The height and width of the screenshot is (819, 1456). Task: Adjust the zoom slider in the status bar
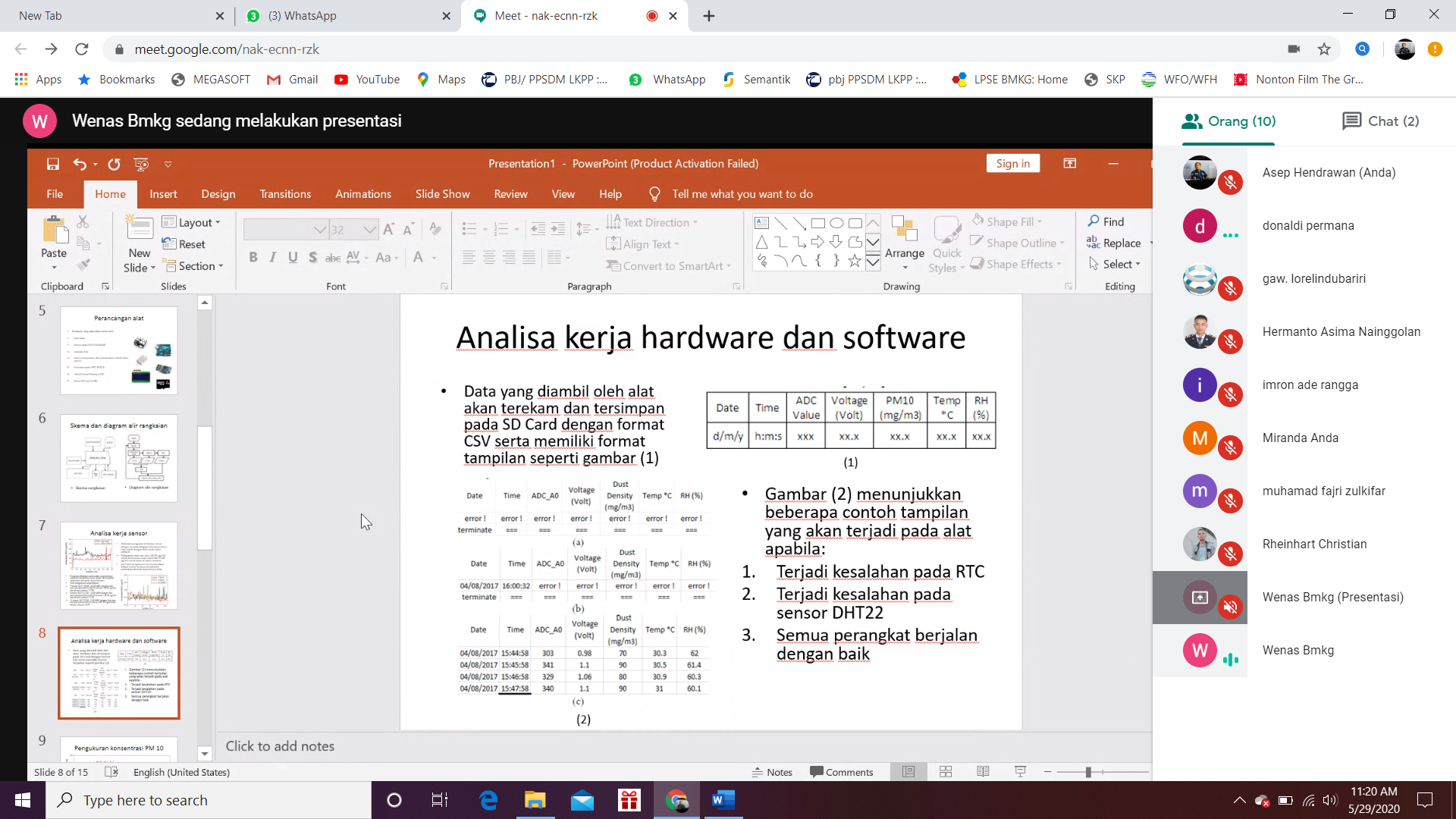click(1088, 772)
